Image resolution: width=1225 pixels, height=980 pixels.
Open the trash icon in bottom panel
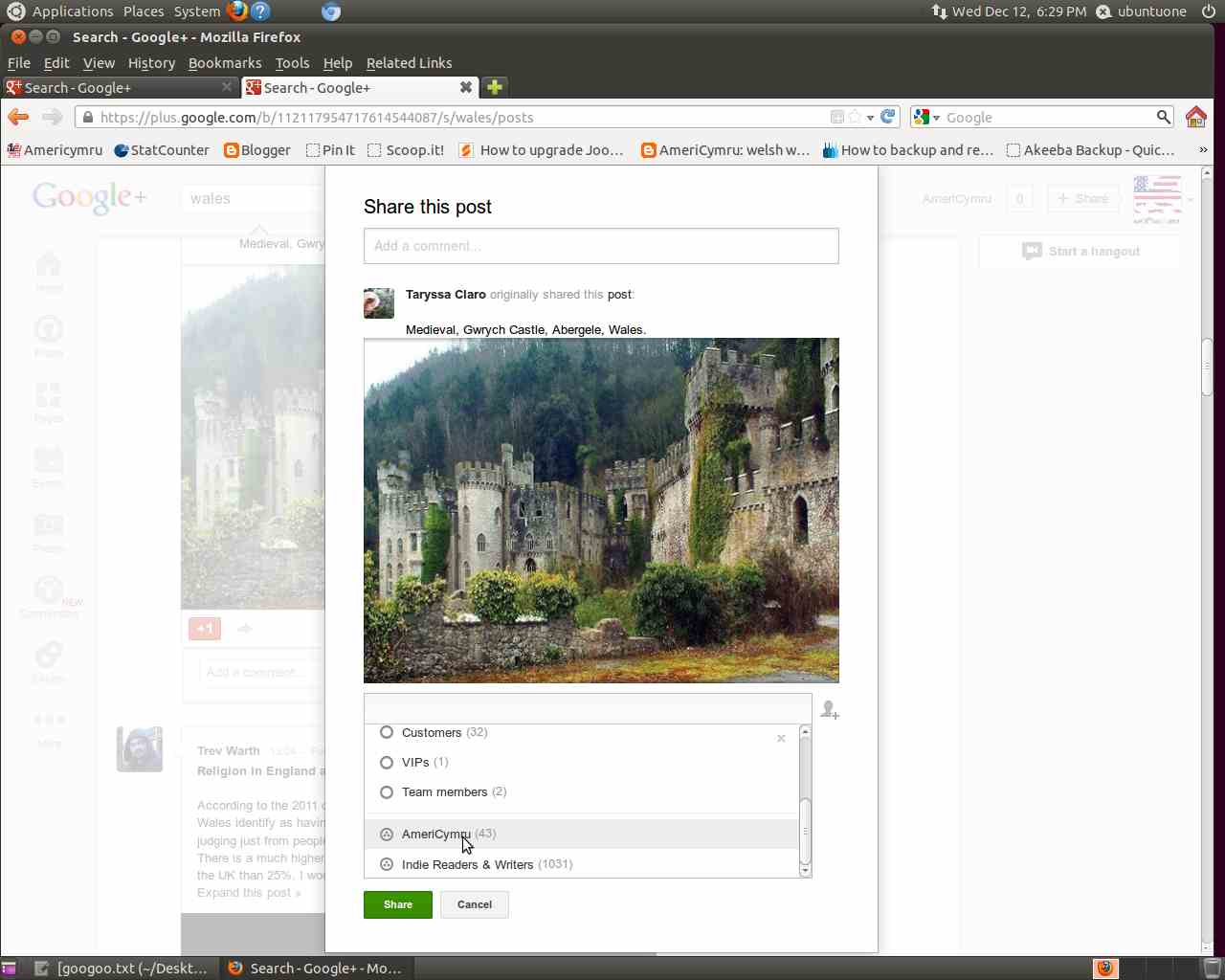click(1212, 968)
